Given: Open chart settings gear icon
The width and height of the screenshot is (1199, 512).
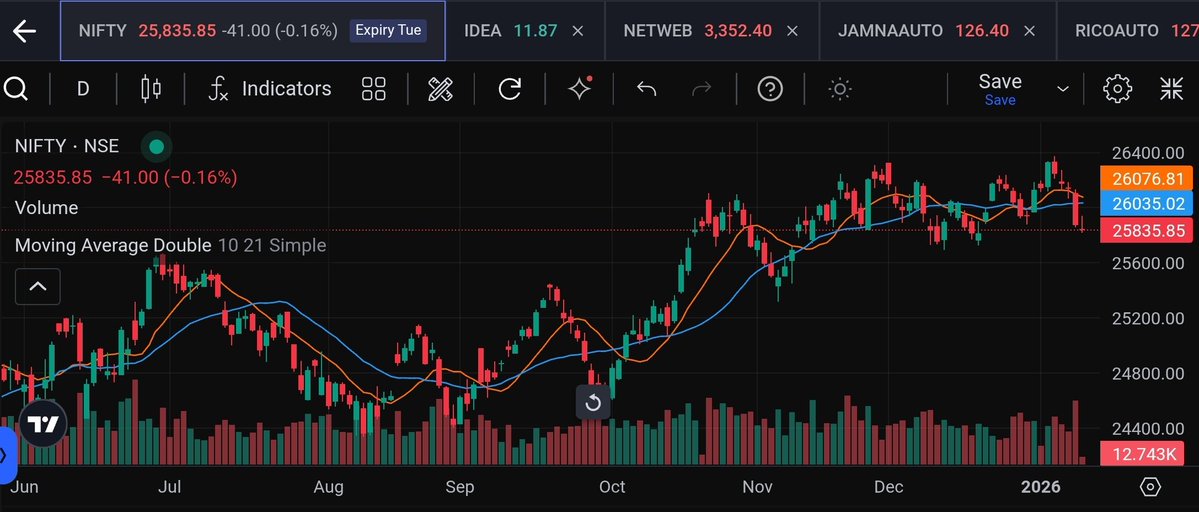Looking at the screenshot, I should (1117, 89).
